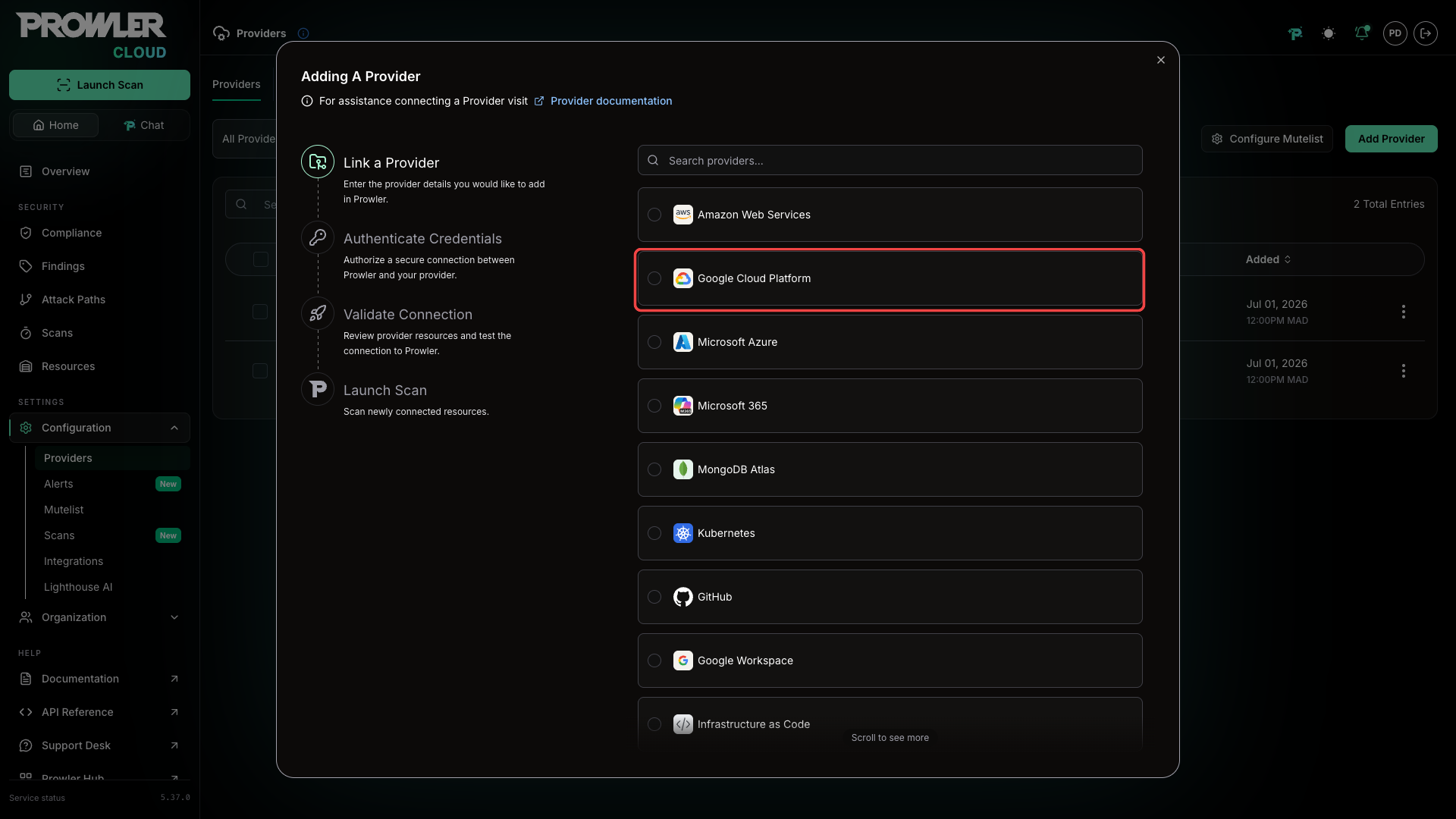1456x819 pixels.
Task: Select MongoDB Atlas radio button
Action: [x=654, y=469]
